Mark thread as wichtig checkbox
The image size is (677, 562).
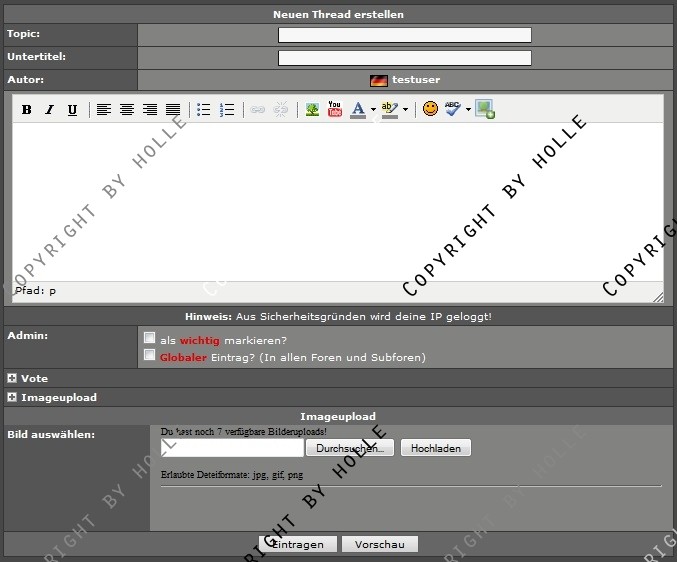(x=150, y=338)
